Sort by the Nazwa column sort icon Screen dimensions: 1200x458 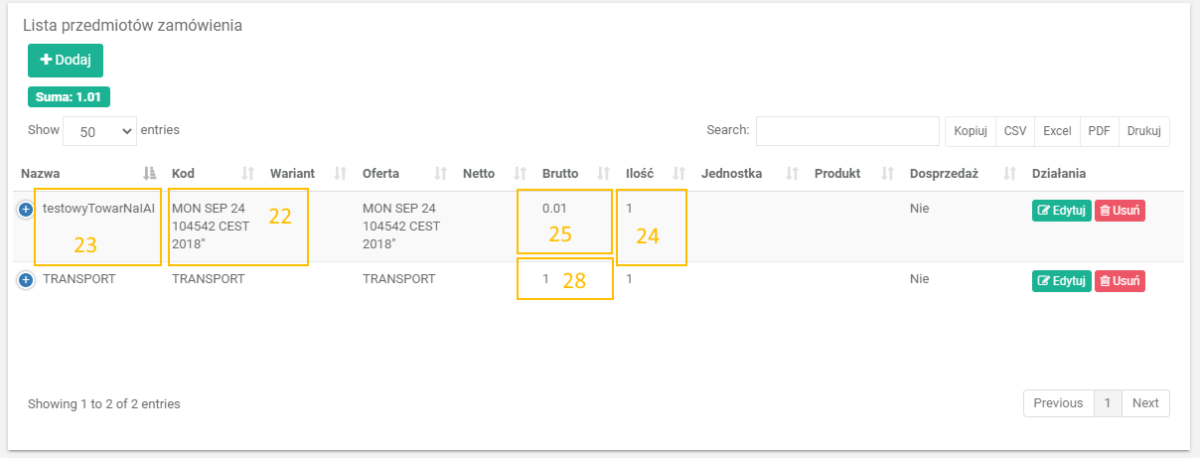coord(150,173)
